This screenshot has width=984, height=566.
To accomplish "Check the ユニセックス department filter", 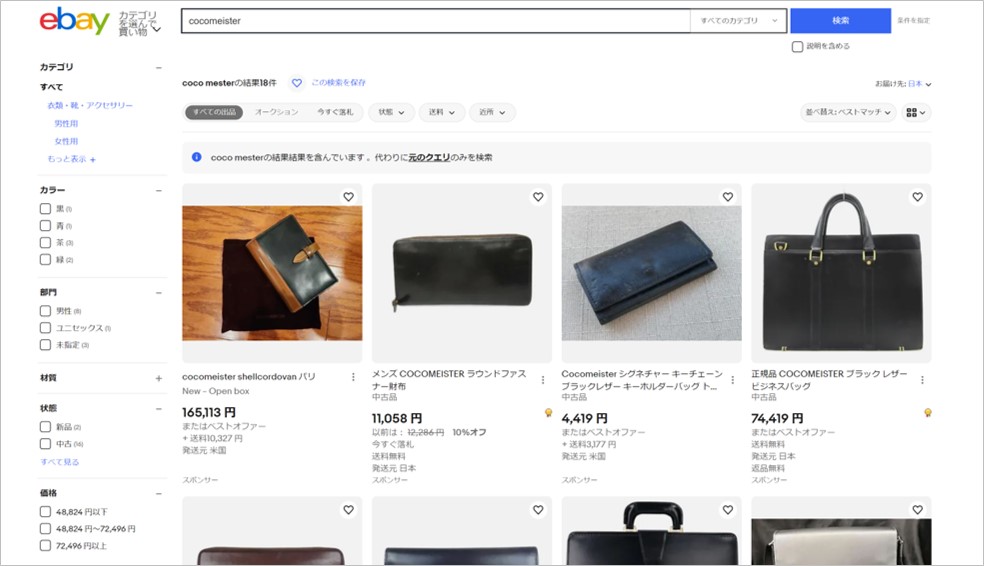I will click(x=45, y=328).
